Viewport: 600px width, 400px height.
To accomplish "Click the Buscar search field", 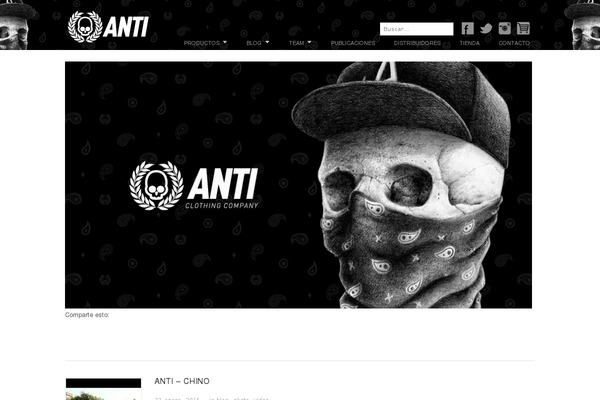I will coord(416,29).
